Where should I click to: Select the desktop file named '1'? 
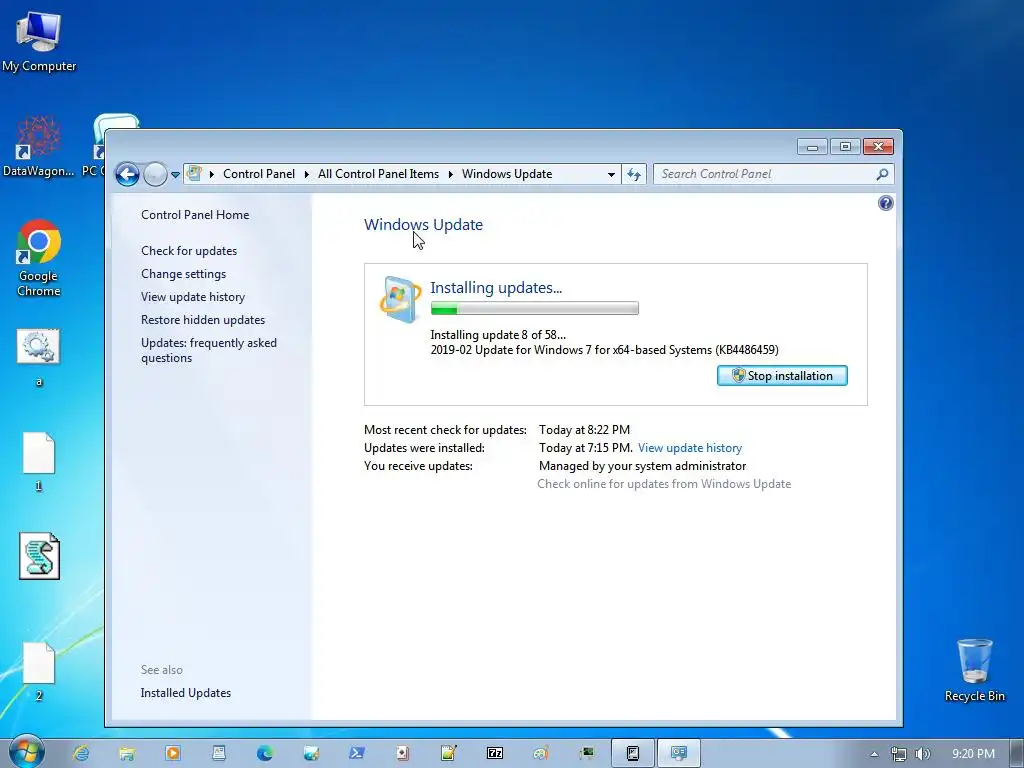pos(39,462)
